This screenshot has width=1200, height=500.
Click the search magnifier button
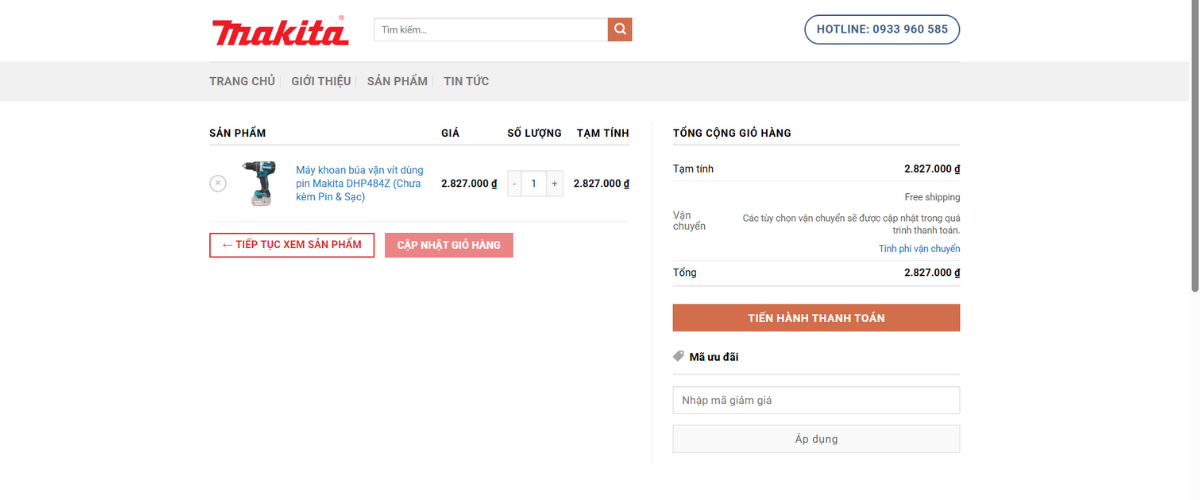pyautogui.click(x=620, y=29)
